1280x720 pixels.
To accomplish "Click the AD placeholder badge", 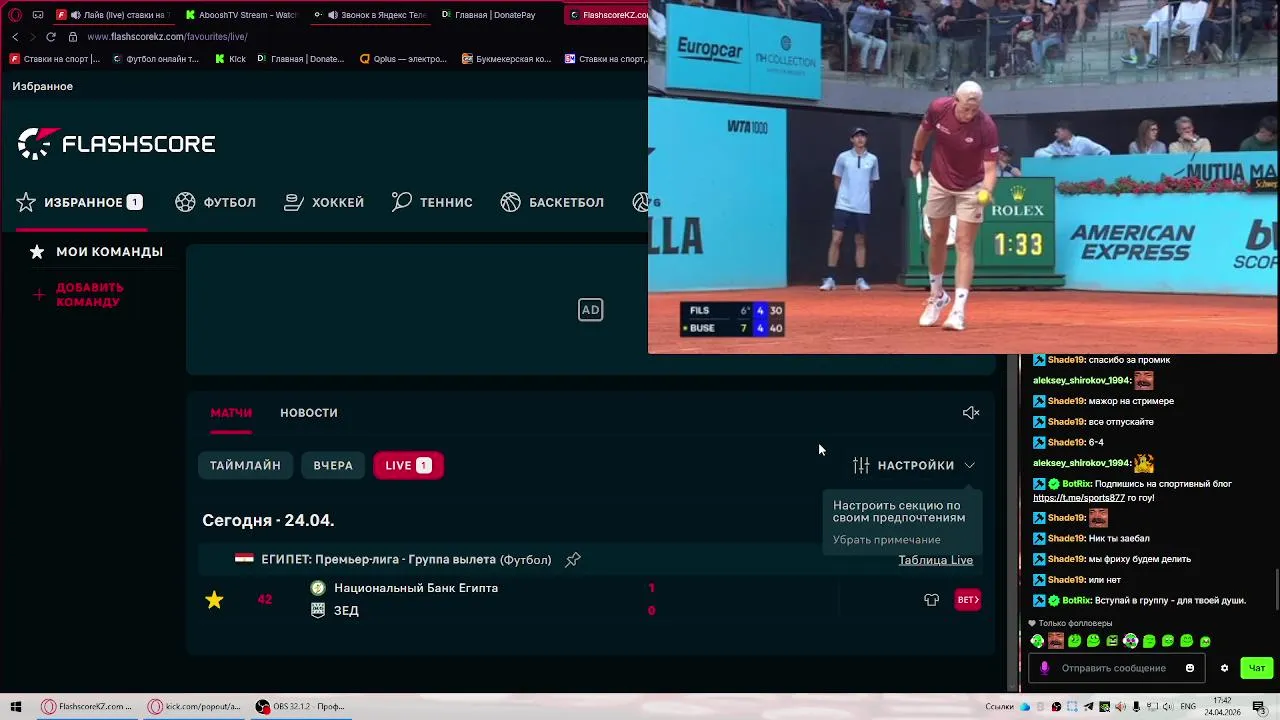I will tap(591, 310).
